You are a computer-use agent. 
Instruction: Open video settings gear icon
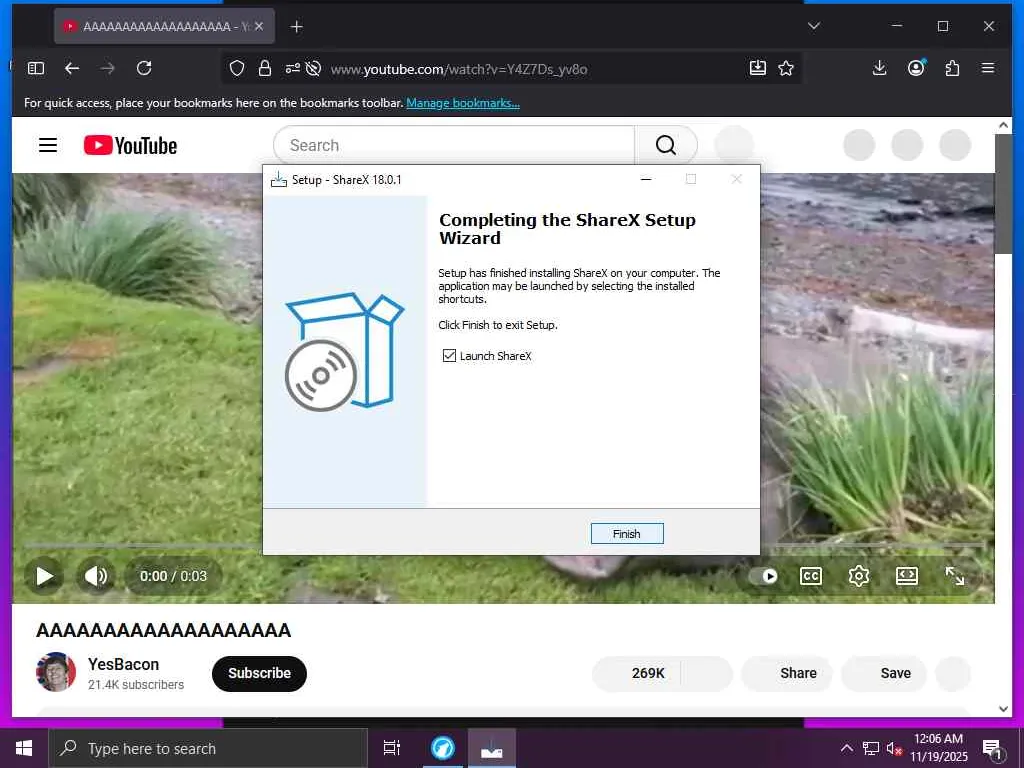(x=859, y=576)
